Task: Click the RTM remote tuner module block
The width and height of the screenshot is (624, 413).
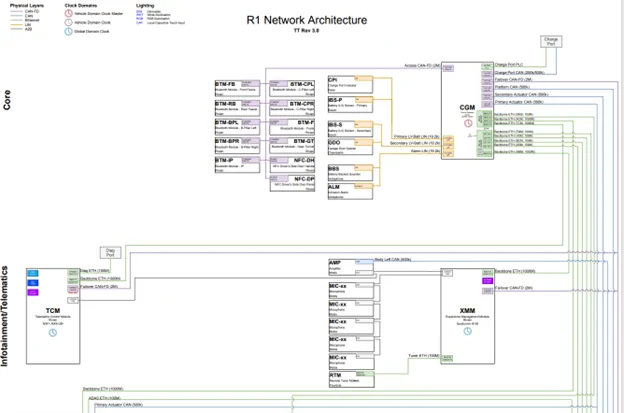Action: pos(351,380)
